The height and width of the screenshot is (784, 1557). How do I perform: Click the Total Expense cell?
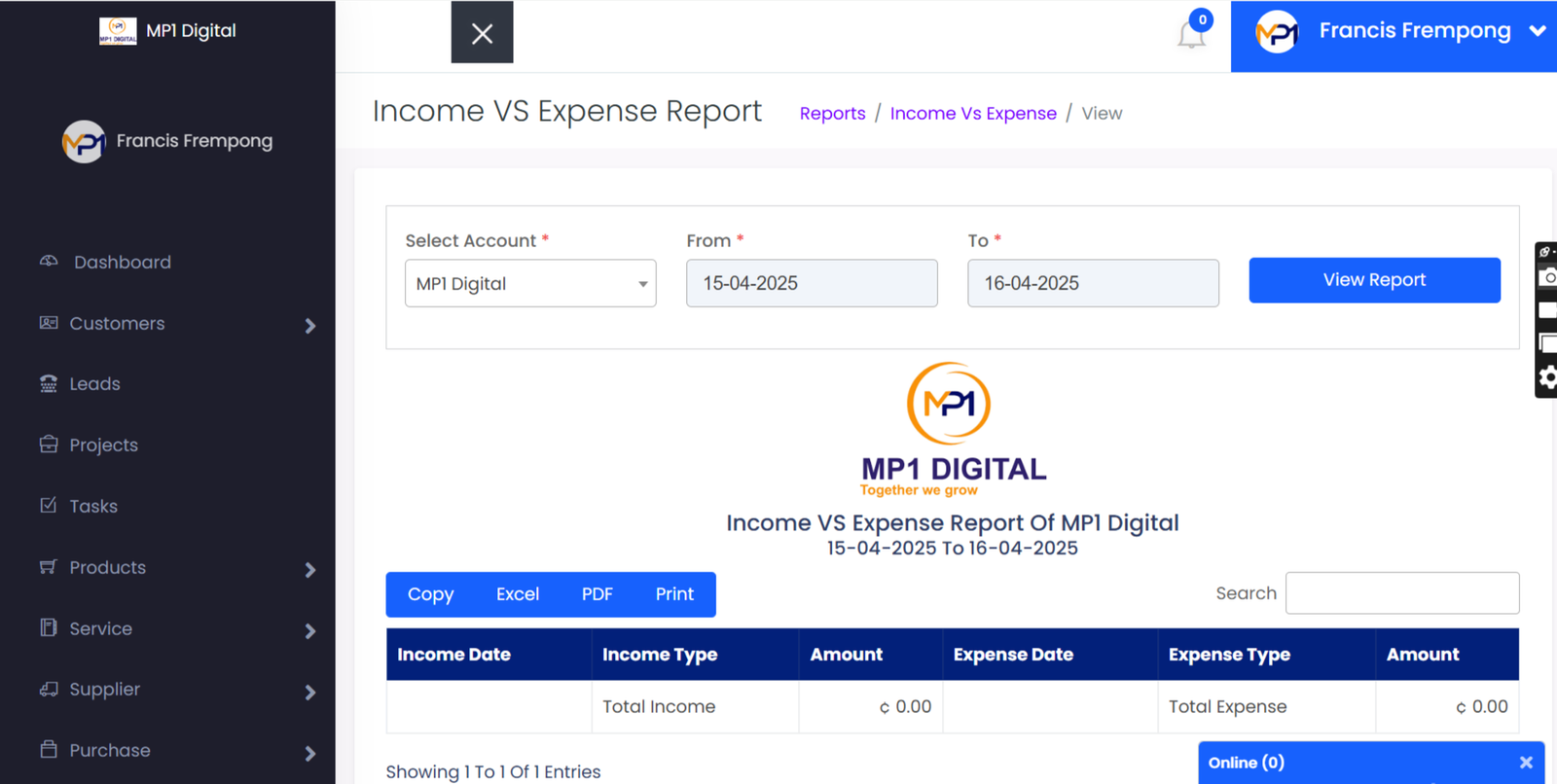point(1266,707)
